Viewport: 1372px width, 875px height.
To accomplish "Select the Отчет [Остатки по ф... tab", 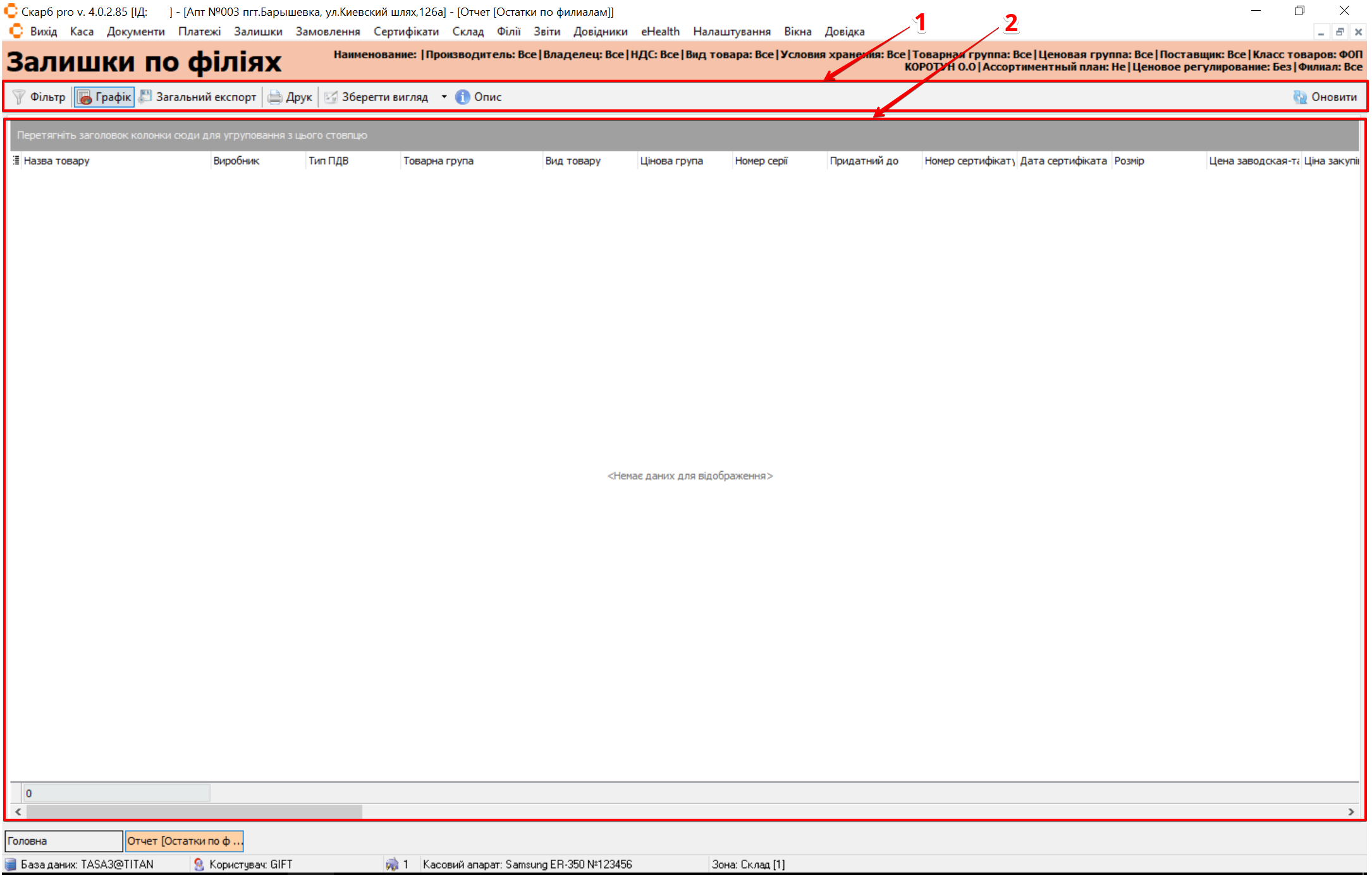I will (x=184, y=841).
